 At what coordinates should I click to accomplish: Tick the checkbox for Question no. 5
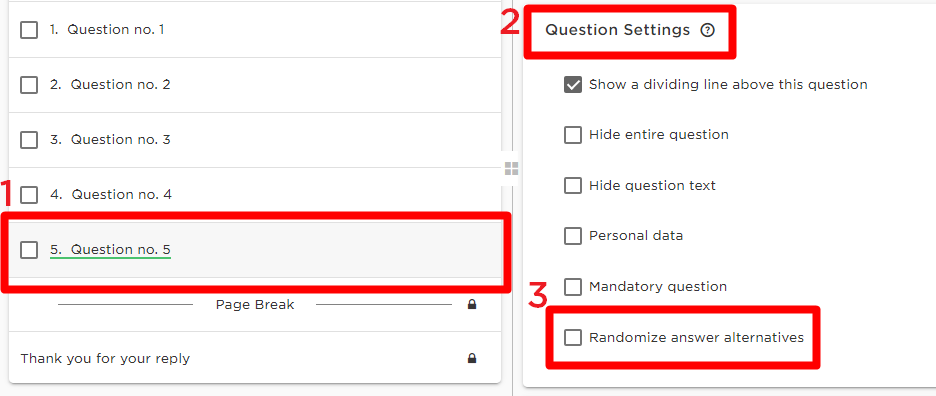coord(29,250)
